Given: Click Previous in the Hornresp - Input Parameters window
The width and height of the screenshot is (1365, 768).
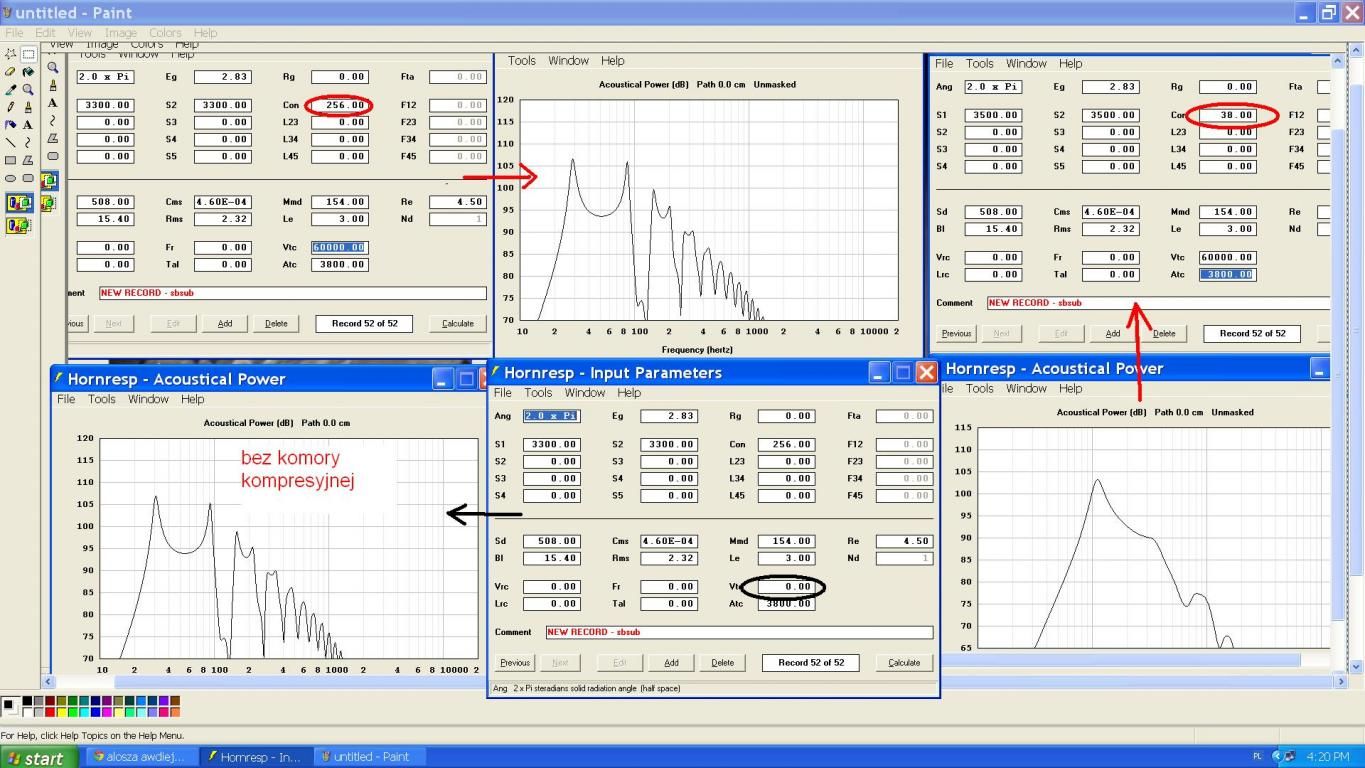Looking at the screenshot, I should (515, 662).
